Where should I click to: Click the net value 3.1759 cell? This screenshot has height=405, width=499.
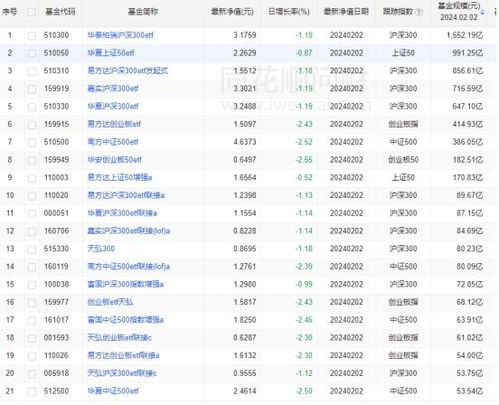245,35
